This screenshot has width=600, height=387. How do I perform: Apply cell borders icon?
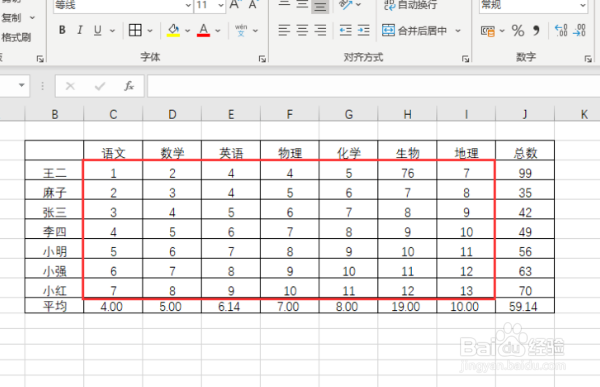point(135,30)
